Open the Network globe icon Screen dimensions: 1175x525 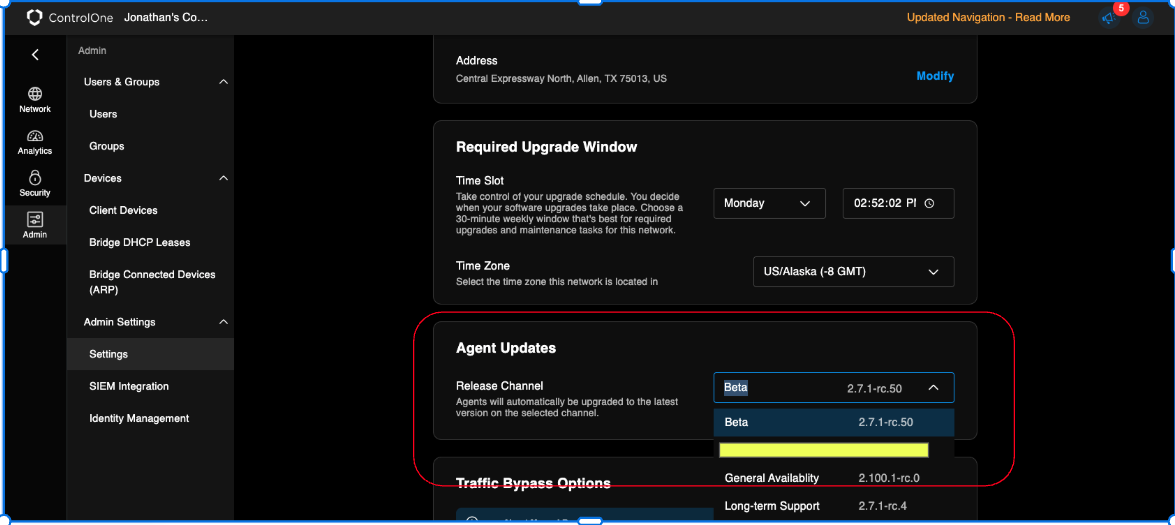[x=35, y=94]
